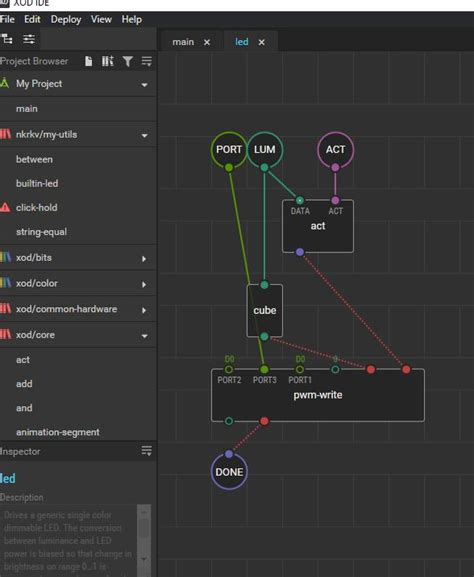474x577 pixels.
Task: Select the LUM terminal node
Action: 264,149
